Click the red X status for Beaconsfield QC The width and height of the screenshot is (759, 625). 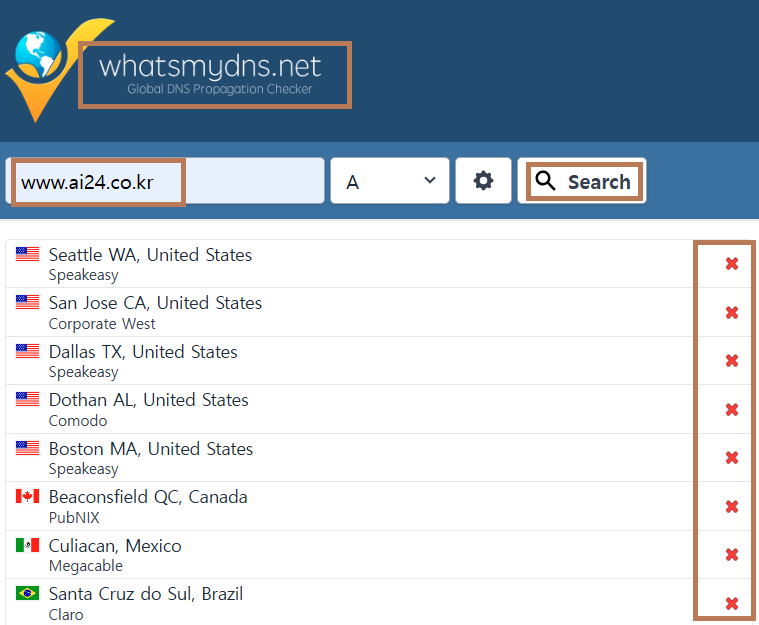(731, 506)
